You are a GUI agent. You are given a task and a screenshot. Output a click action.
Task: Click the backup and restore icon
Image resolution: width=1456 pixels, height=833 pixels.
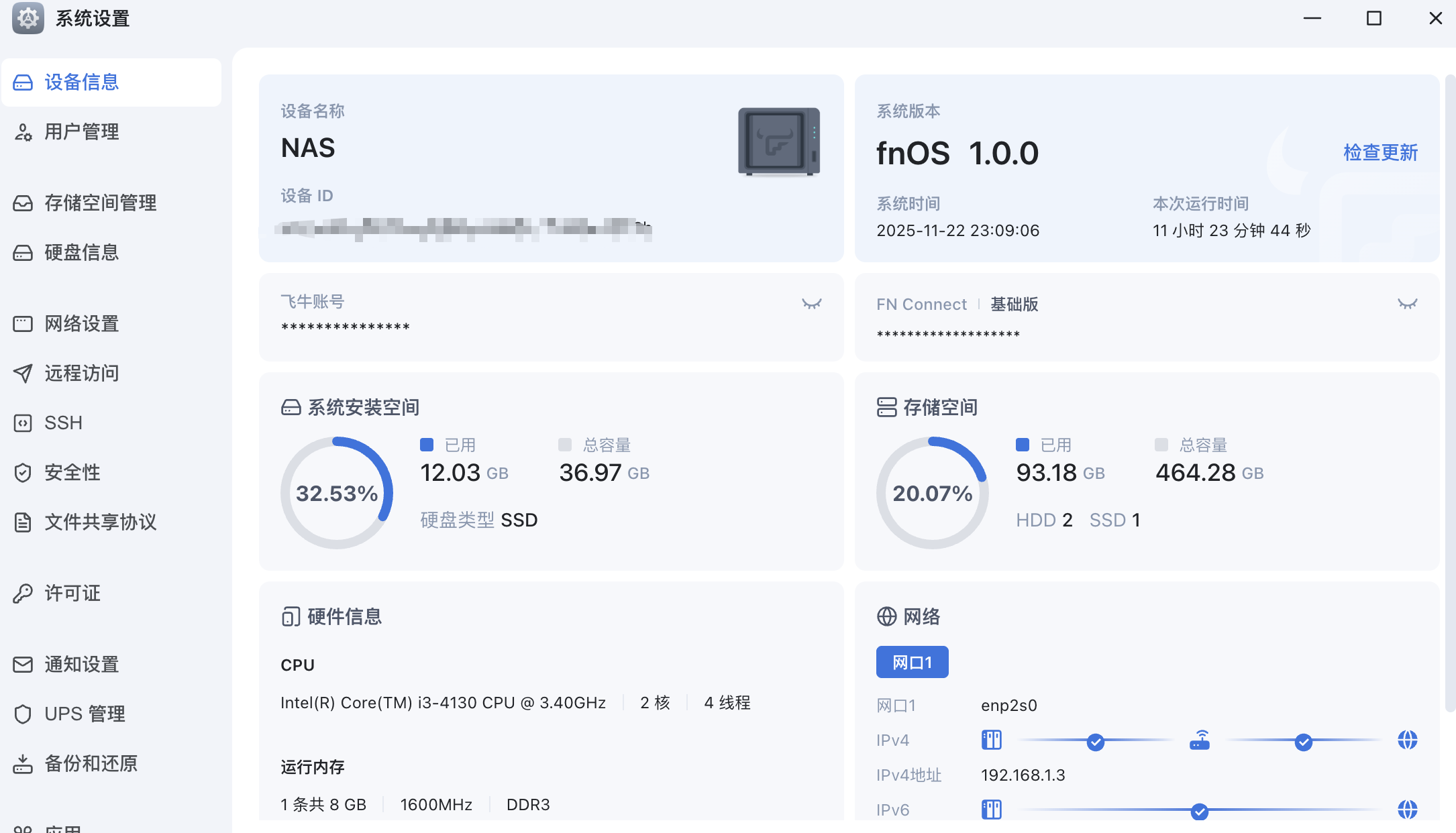[23, 764]
